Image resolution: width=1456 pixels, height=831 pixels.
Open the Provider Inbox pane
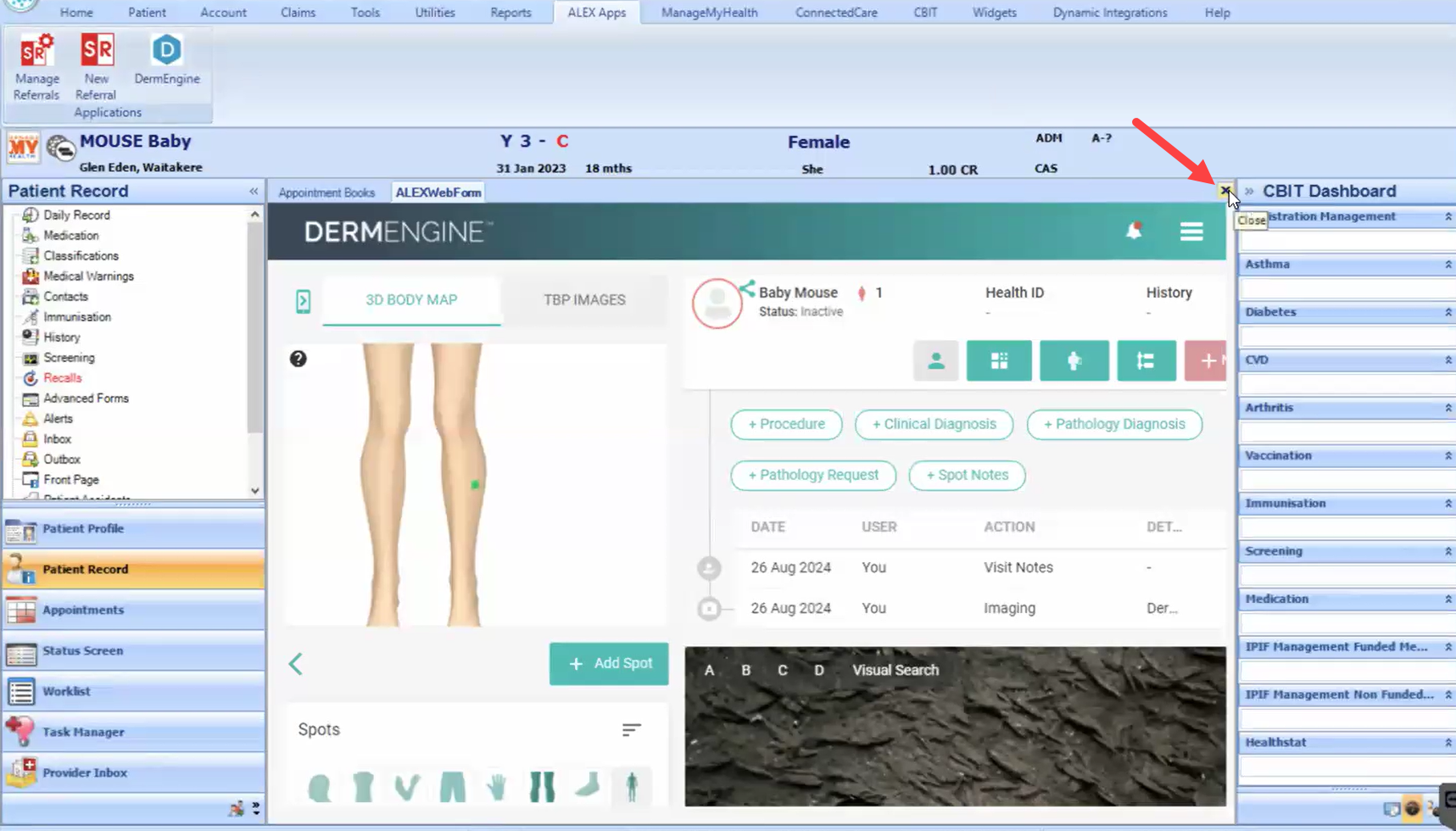pos(133,773)
